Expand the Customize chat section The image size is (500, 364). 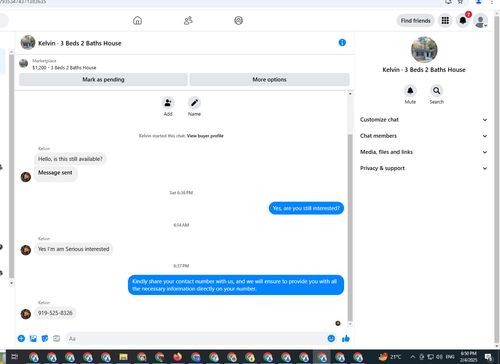click(x=423, y=120)
